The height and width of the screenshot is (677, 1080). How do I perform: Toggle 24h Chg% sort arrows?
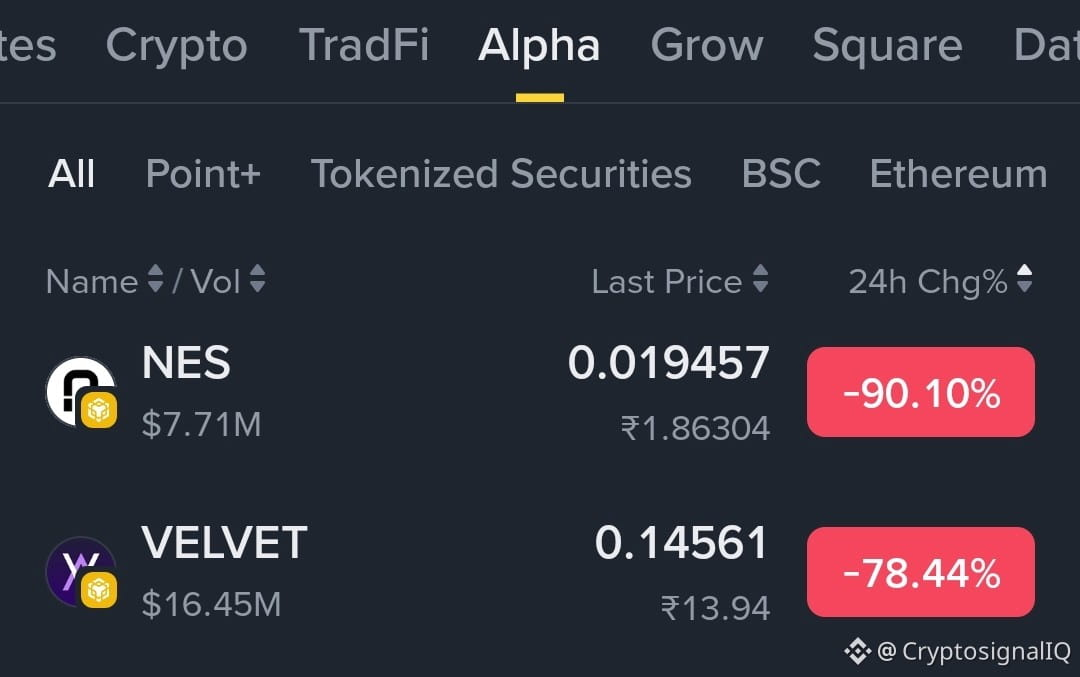[x=1025, y=279]
